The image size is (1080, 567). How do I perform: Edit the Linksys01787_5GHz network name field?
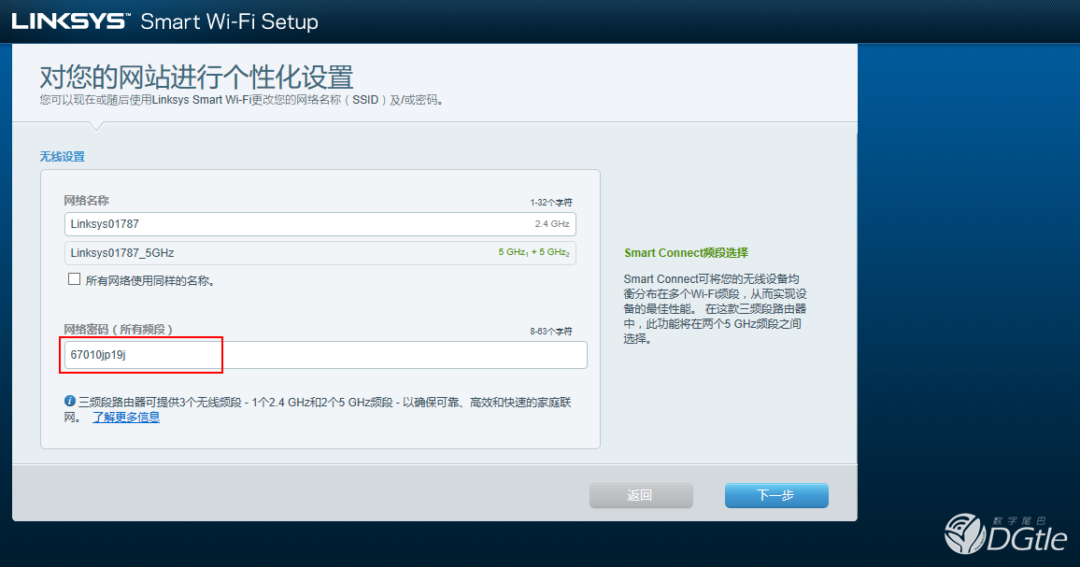click(320, 253)
